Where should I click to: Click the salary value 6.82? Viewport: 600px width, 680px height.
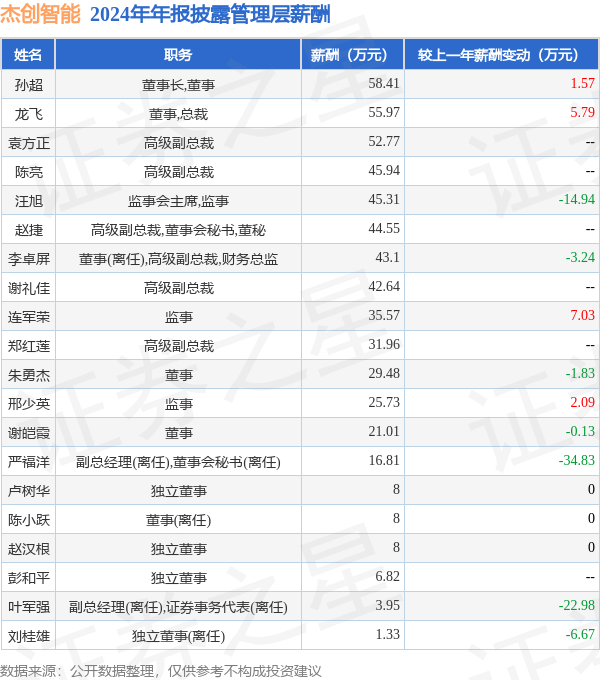coord(387,577)
